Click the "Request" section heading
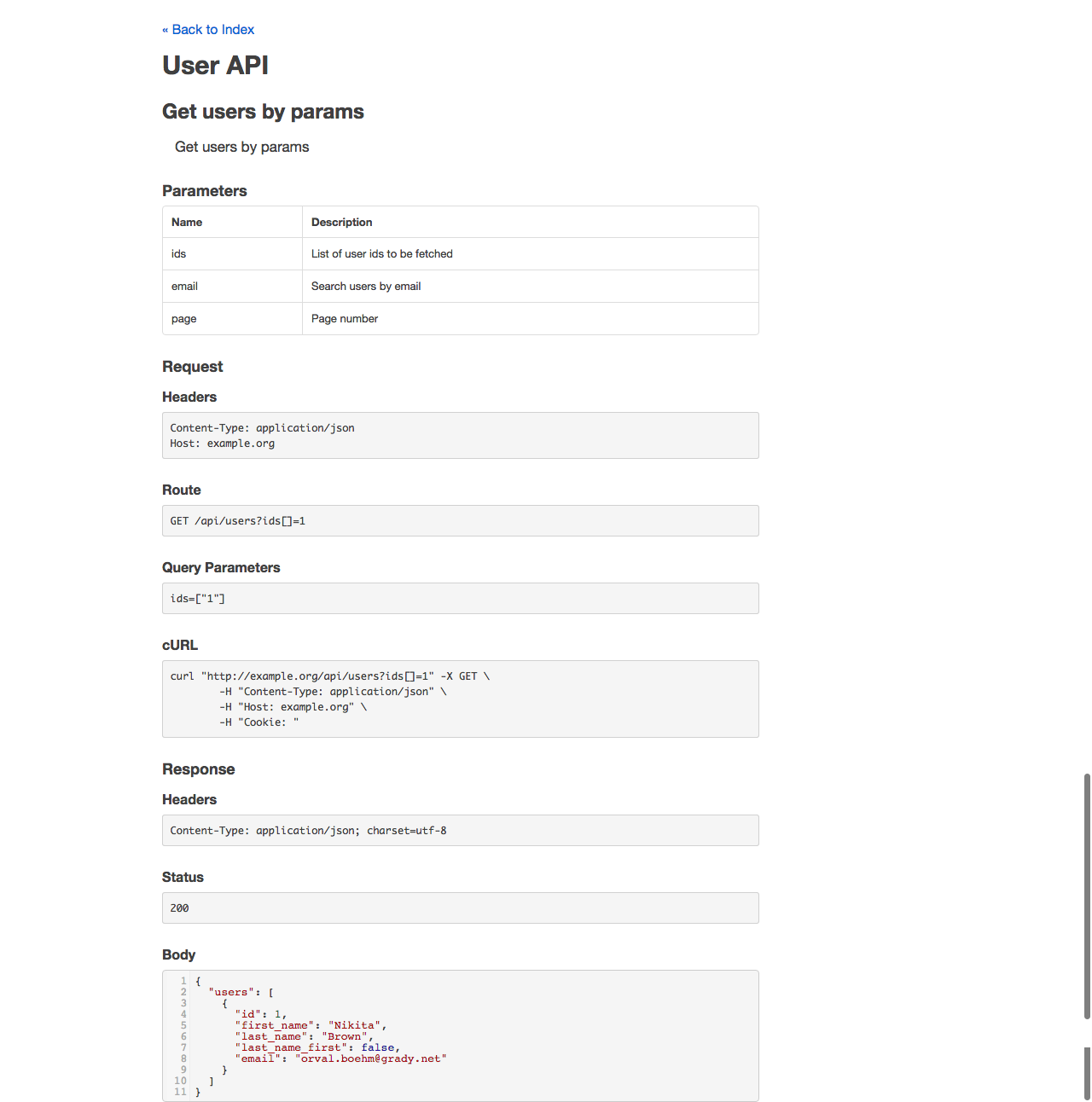The width and height of the screenshot is (1092, 1102). click(193, 367)
